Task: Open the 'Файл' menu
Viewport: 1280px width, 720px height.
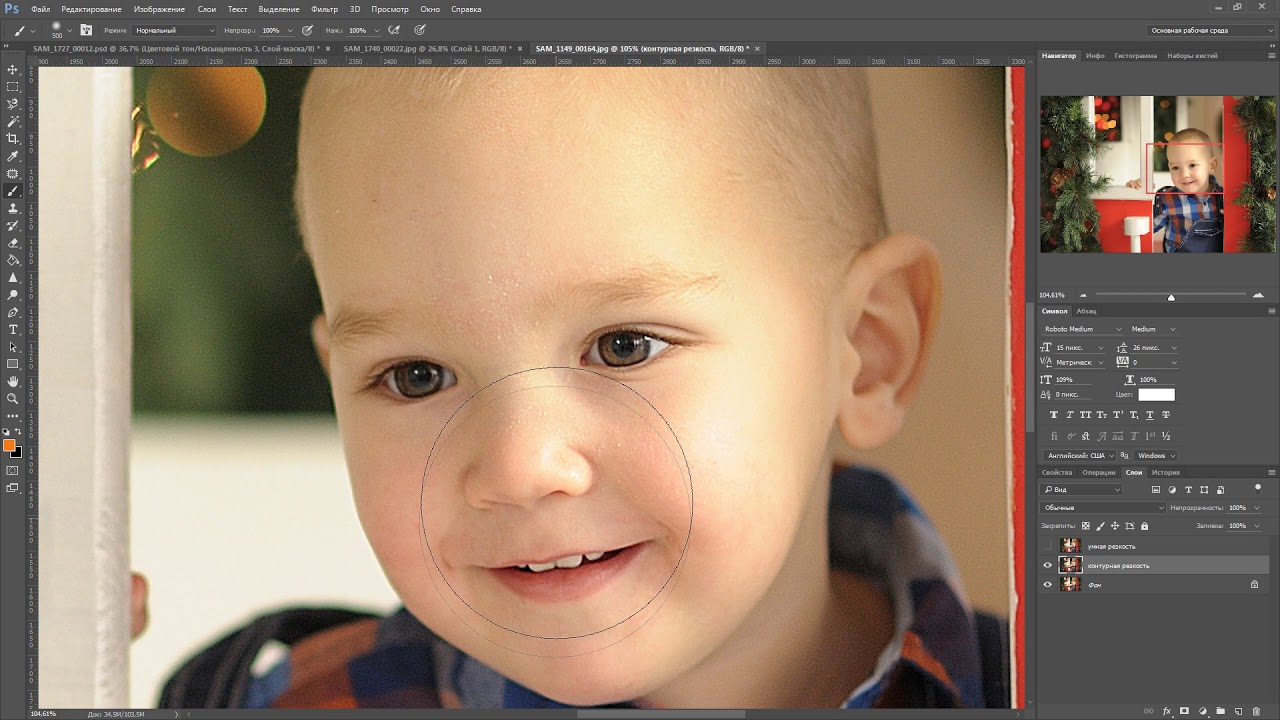Action: (40, 9)
